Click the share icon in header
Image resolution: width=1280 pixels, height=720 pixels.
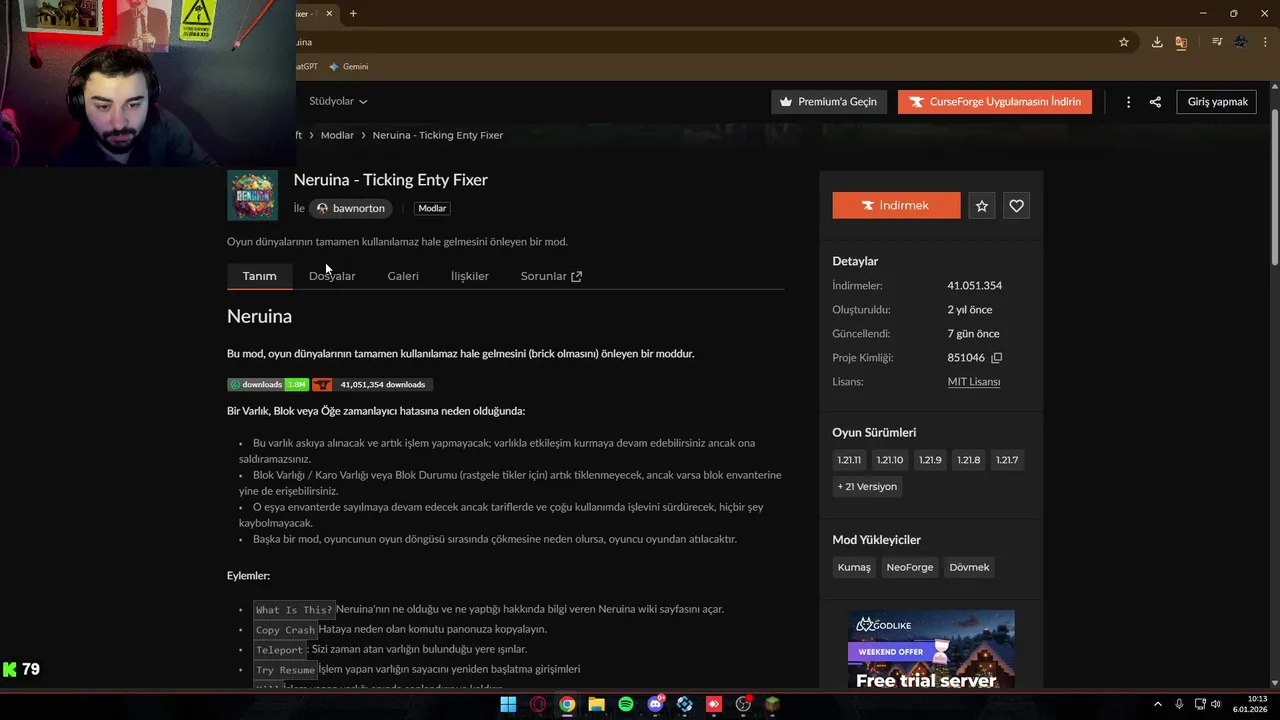click(x=1155, y=102)
